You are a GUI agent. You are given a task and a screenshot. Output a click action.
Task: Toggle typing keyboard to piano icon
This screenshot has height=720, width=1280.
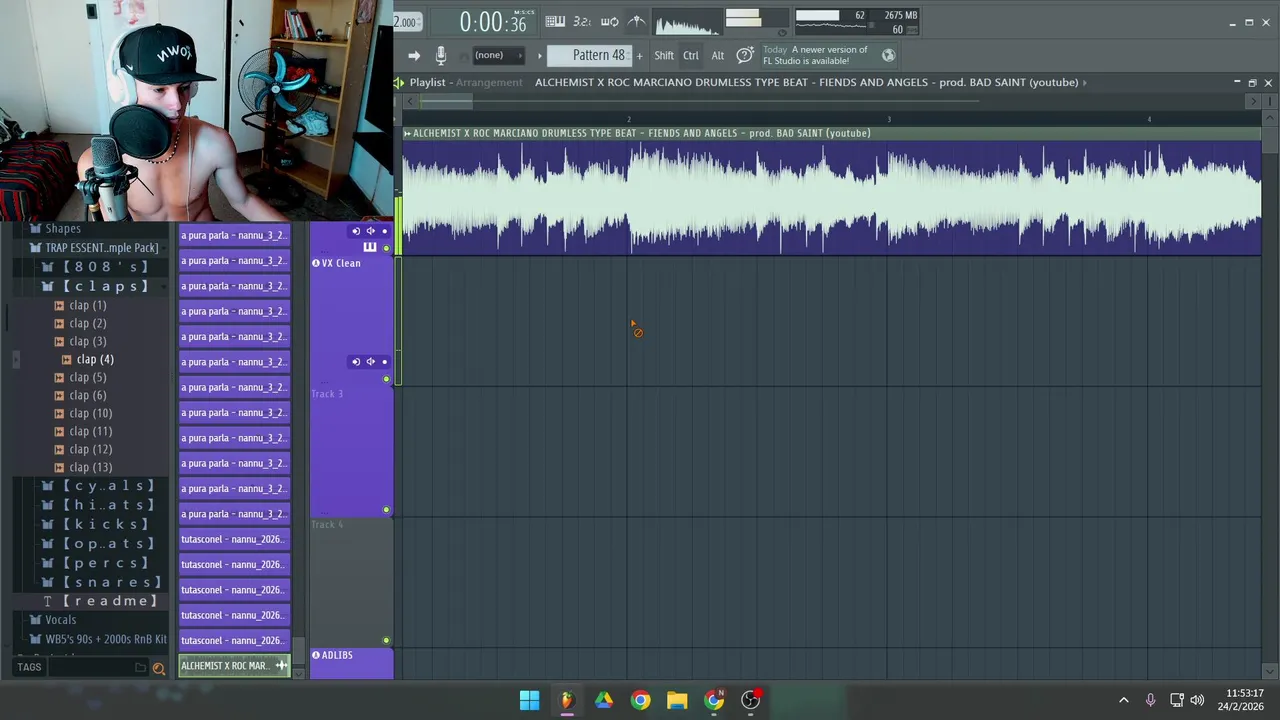click(555, 21)
